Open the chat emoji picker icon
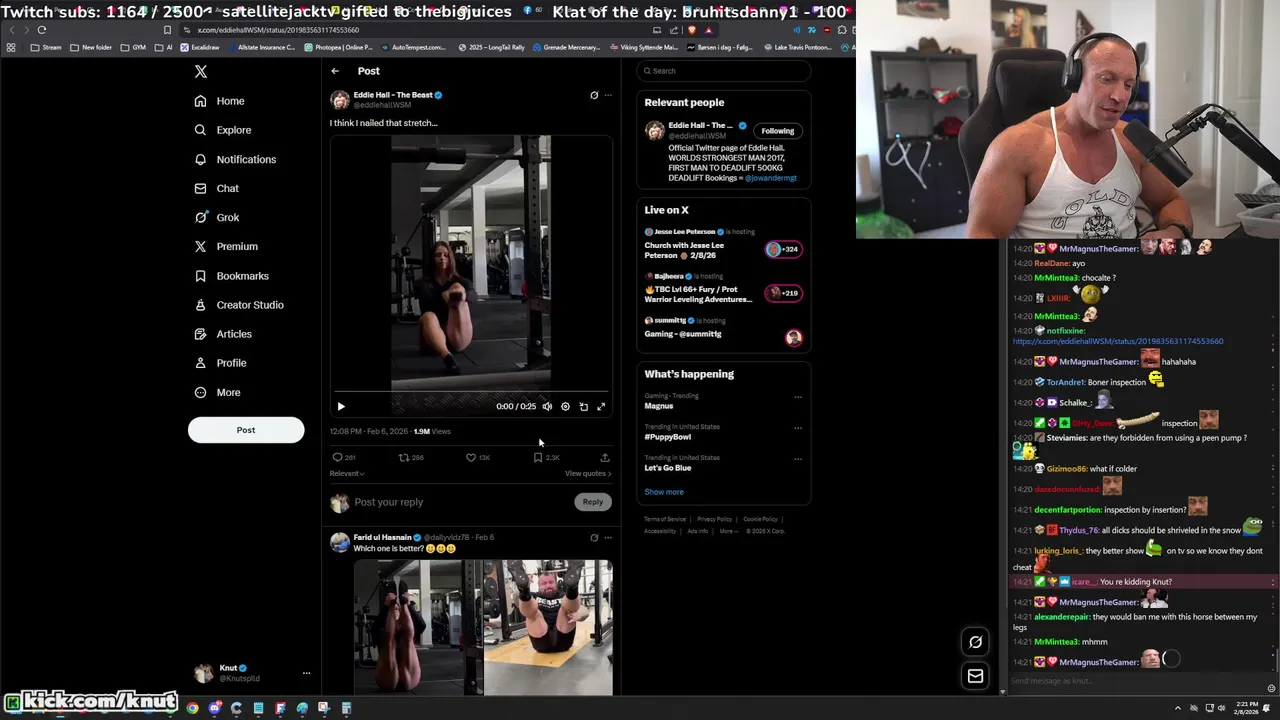Screen dimensions: 1280x720 (1272, 688)
